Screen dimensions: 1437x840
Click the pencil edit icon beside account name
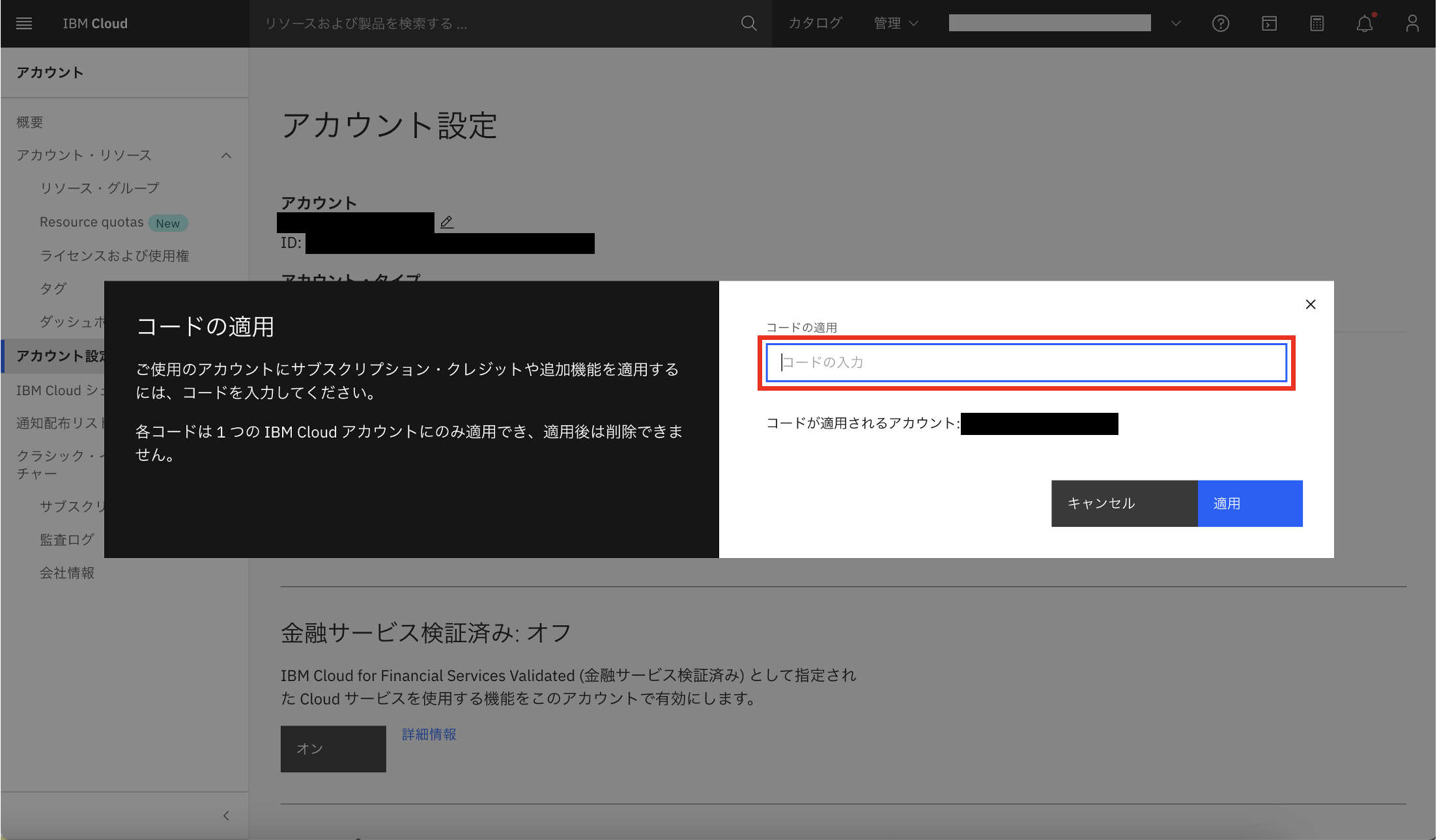coord(446,222)
